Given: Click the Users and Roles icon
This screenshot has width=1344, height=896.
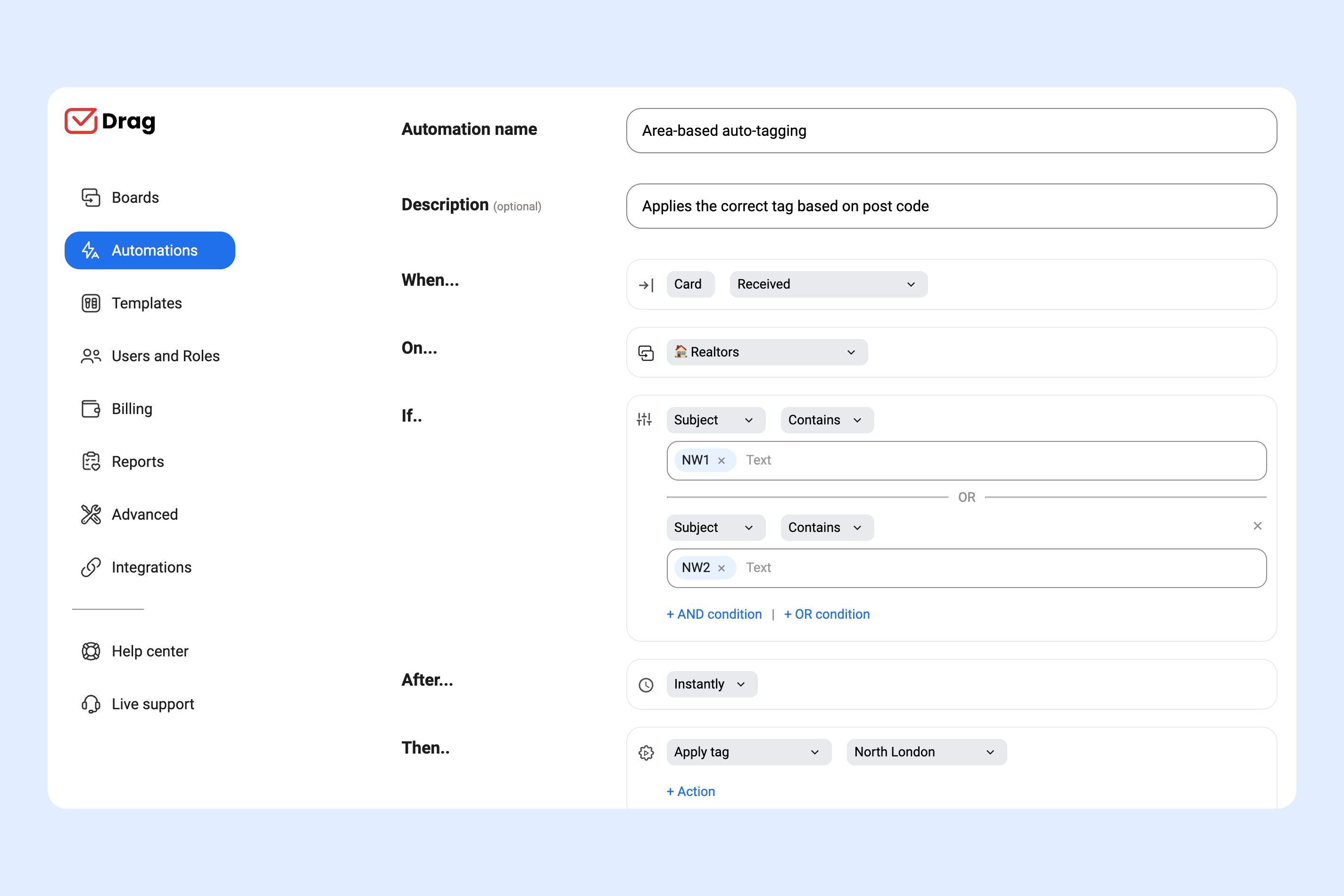Looking at the screenshot, I should [91, 356].
